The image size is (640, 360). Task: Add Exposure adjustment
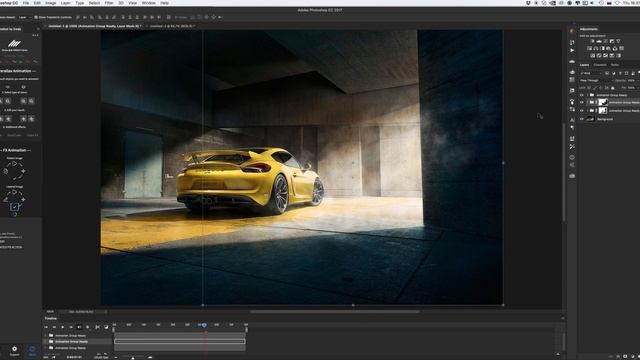(x=612, y=41)
